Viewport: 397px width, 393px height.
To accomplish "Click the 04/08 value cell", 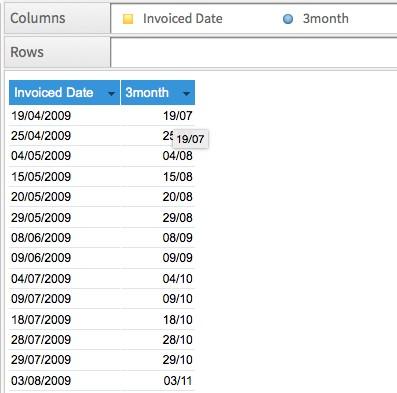I will pos(158,156).
